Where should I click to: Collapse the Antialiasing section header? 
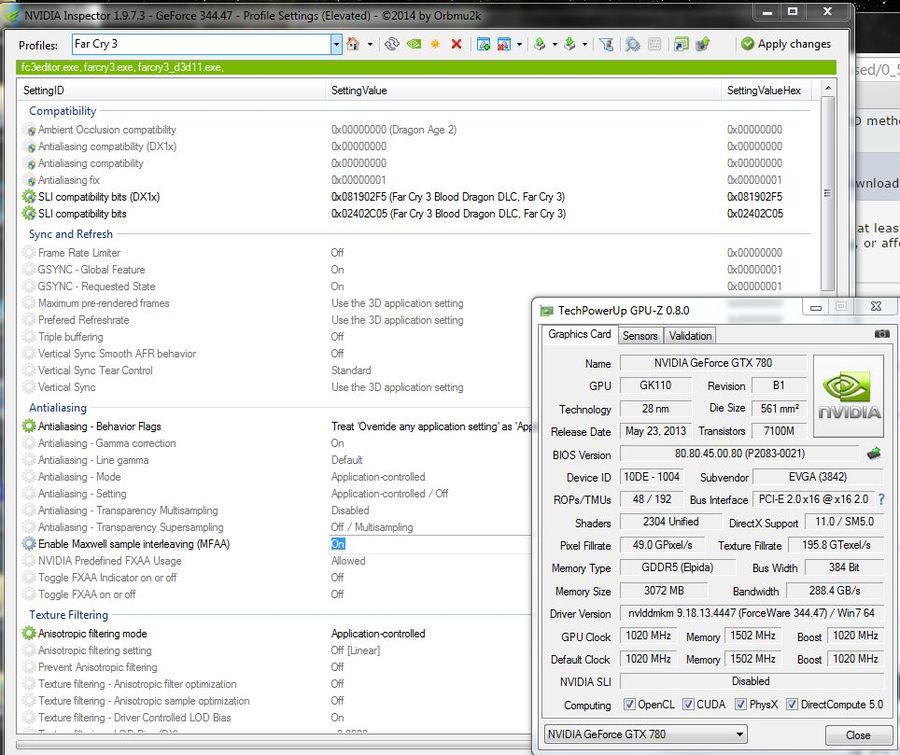pyautogui.click(x=57, y=408)
